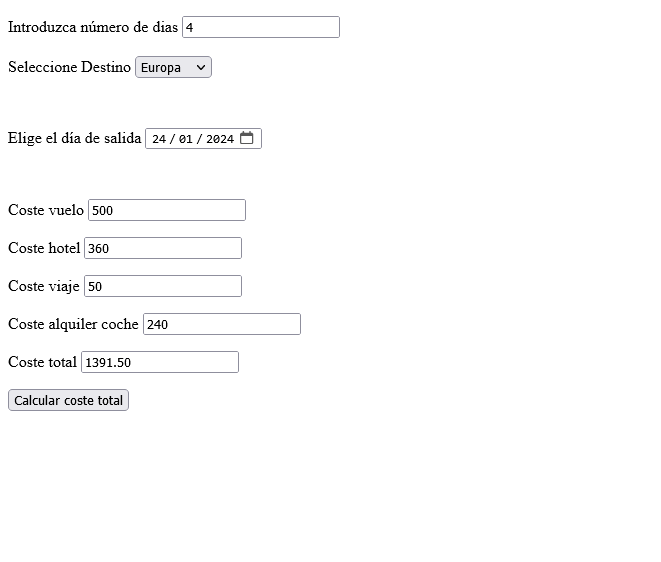Click the Coste alquiler coche label
Screen dimensions: 661x562
73,324
